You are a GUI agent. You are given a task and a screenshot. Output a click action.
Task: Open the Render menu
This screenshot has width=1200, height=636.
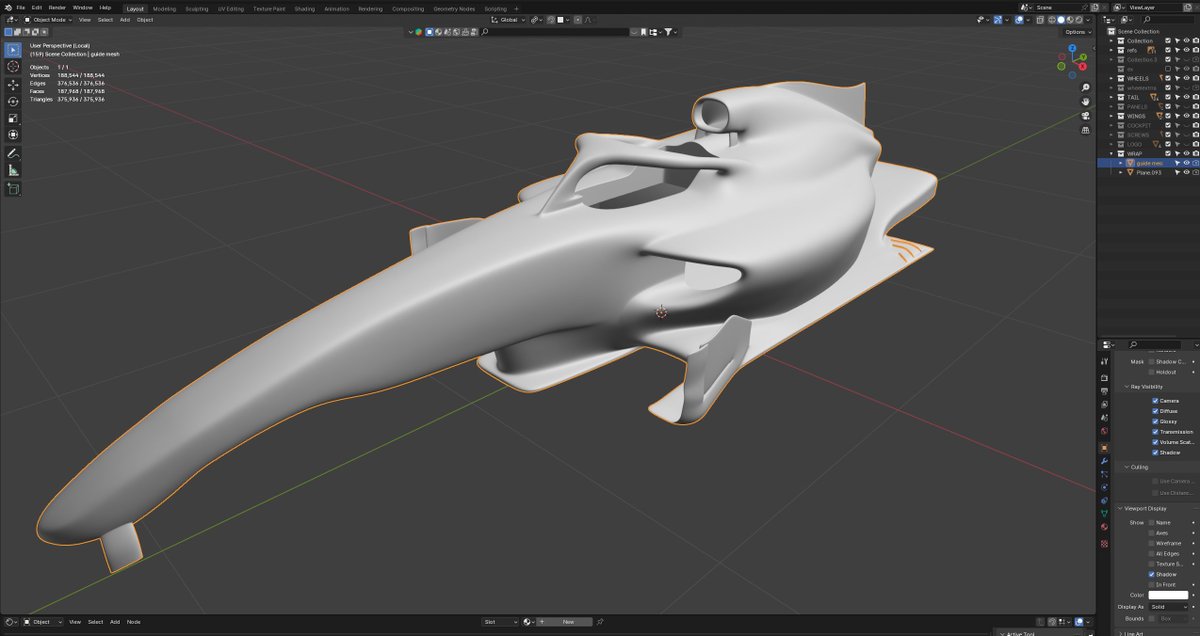(x=57, y=7)
